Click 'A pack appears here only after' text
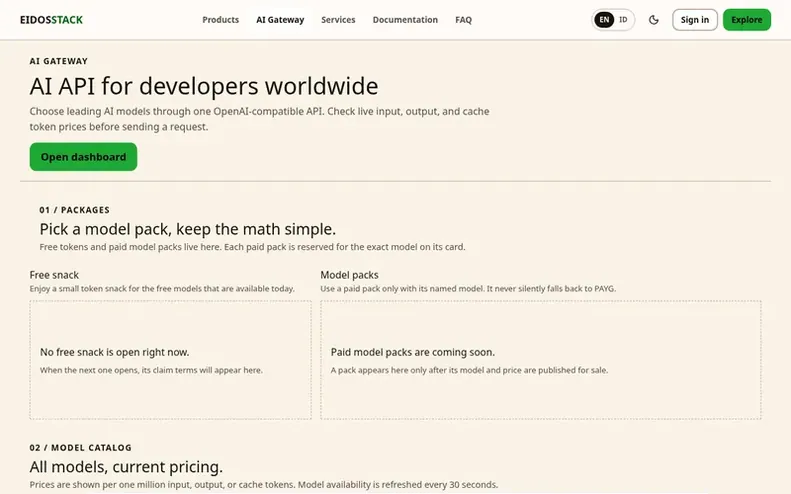The width and height of the screenshot is (791, 494). pyautogui.click(x=469, y=370)
